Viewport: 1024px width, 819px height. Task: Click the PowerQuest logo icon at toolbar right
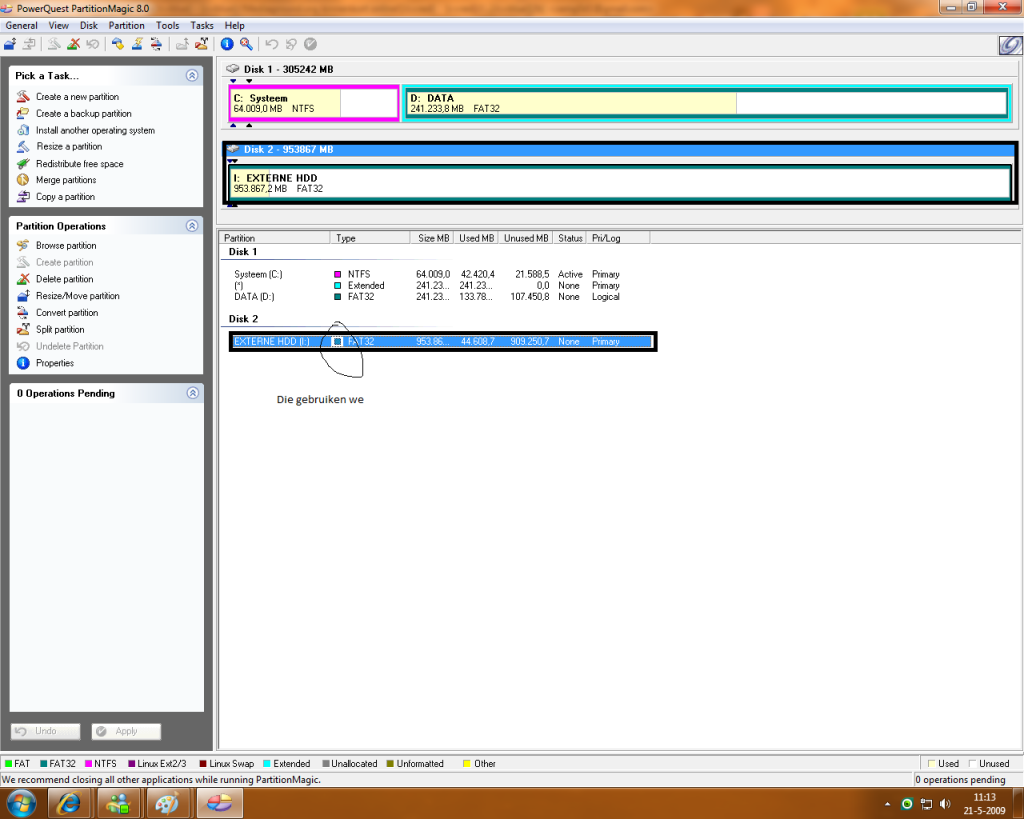click(1010, 45)
